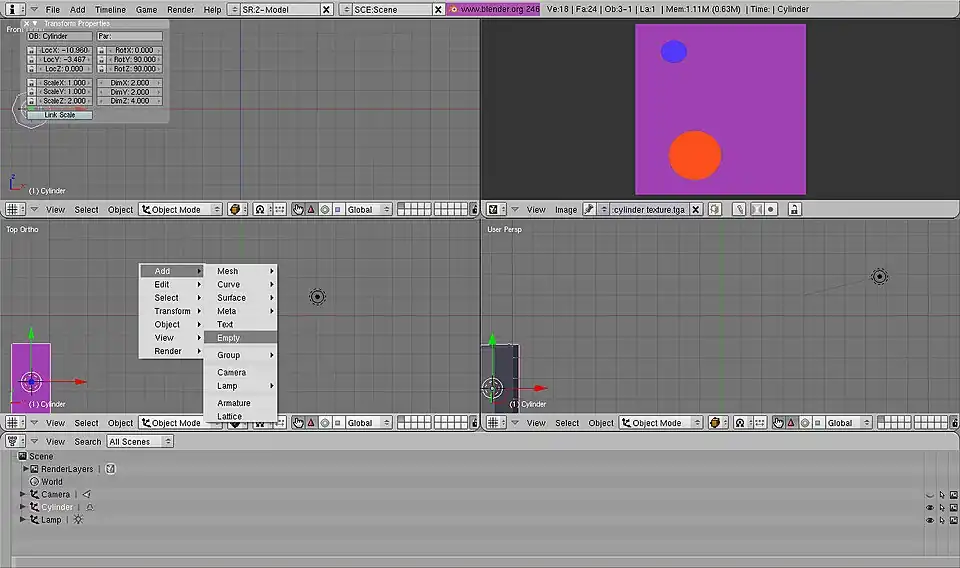Select the translate triangle manipulator in Front view header
The height and width of the screenshot is (568, 960).
click(311, 210)
